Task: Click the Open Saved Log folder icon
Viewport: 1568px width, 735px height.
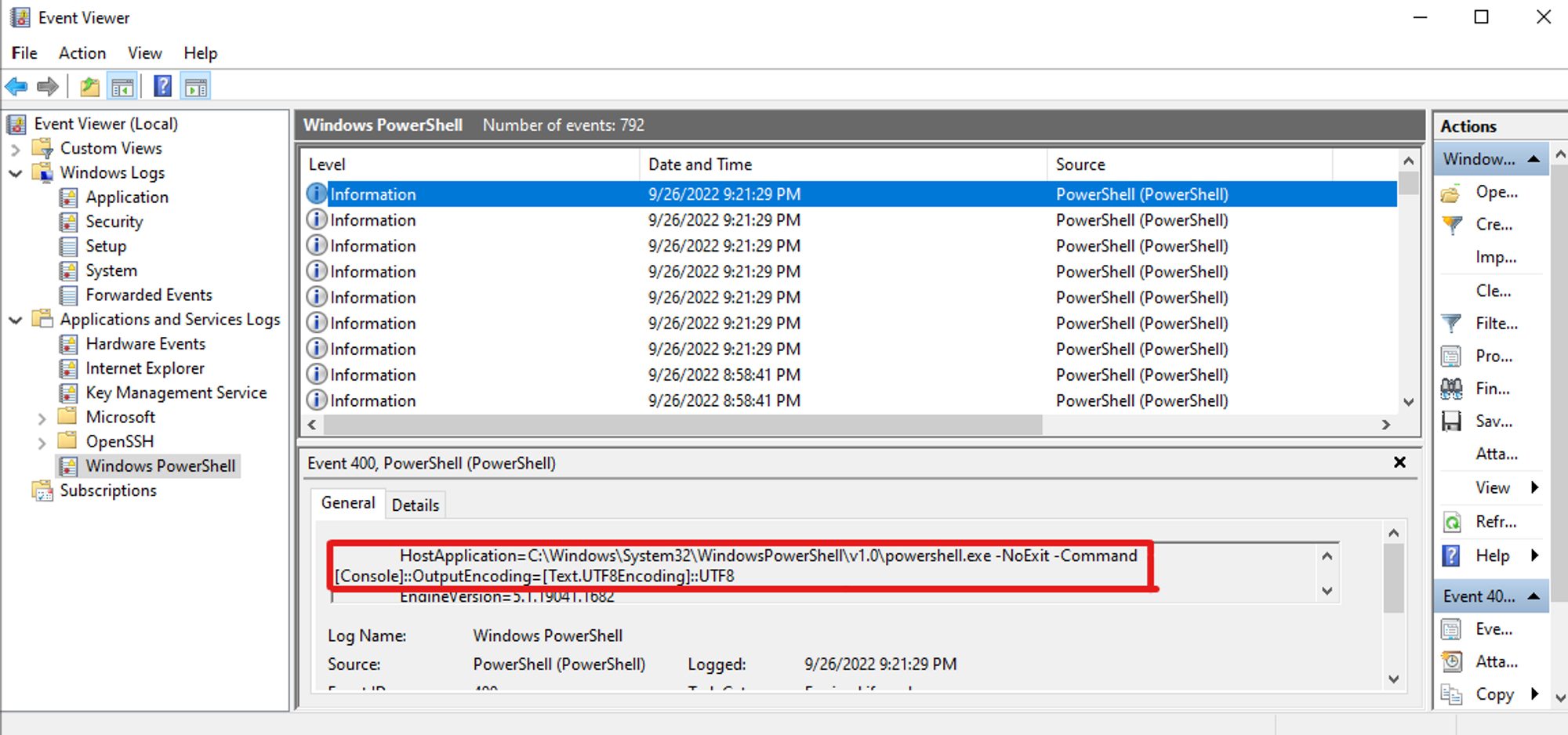Action: click(1451, 193)
